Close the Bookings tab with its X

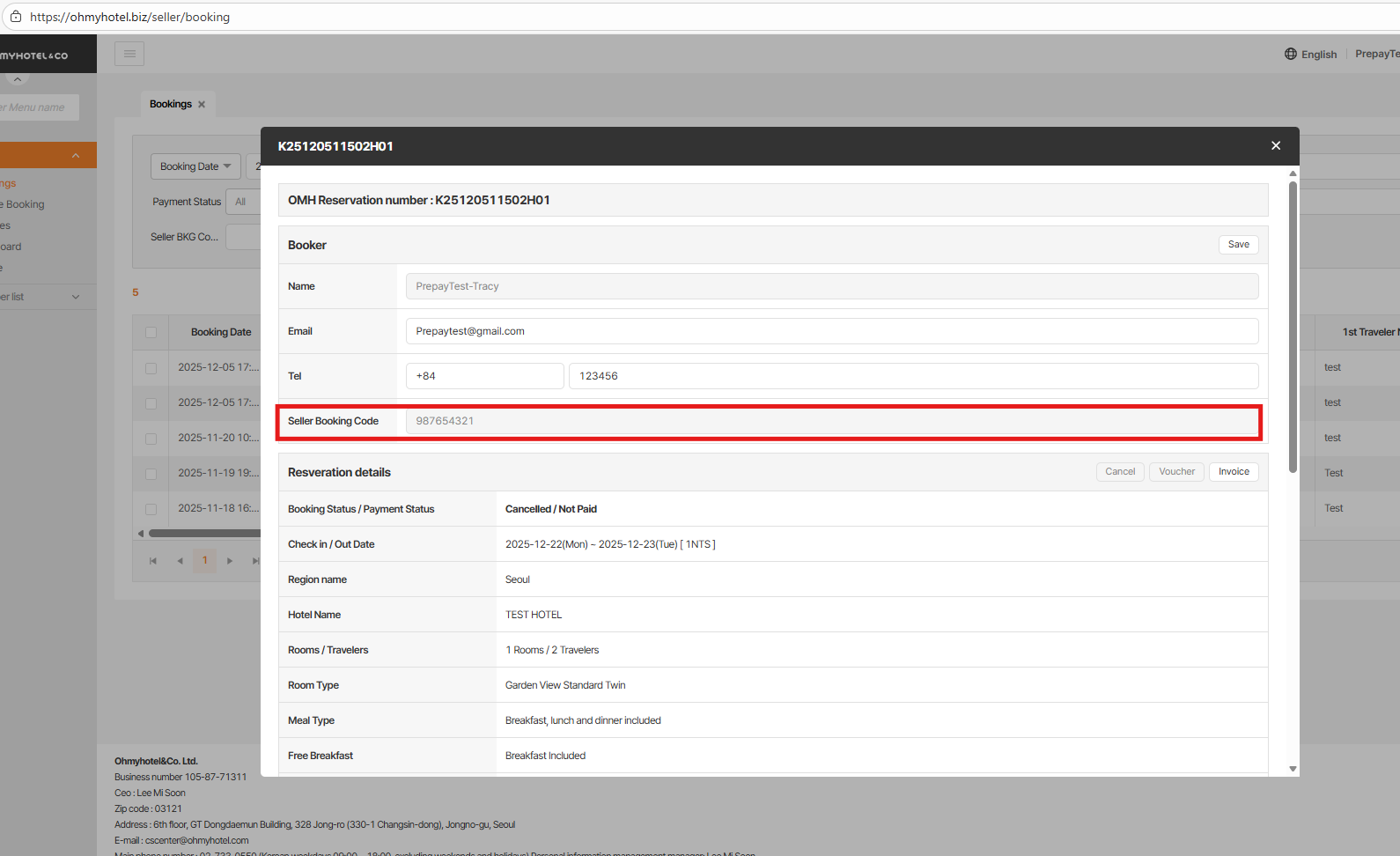pyautogui.click(x=202, y=104)
